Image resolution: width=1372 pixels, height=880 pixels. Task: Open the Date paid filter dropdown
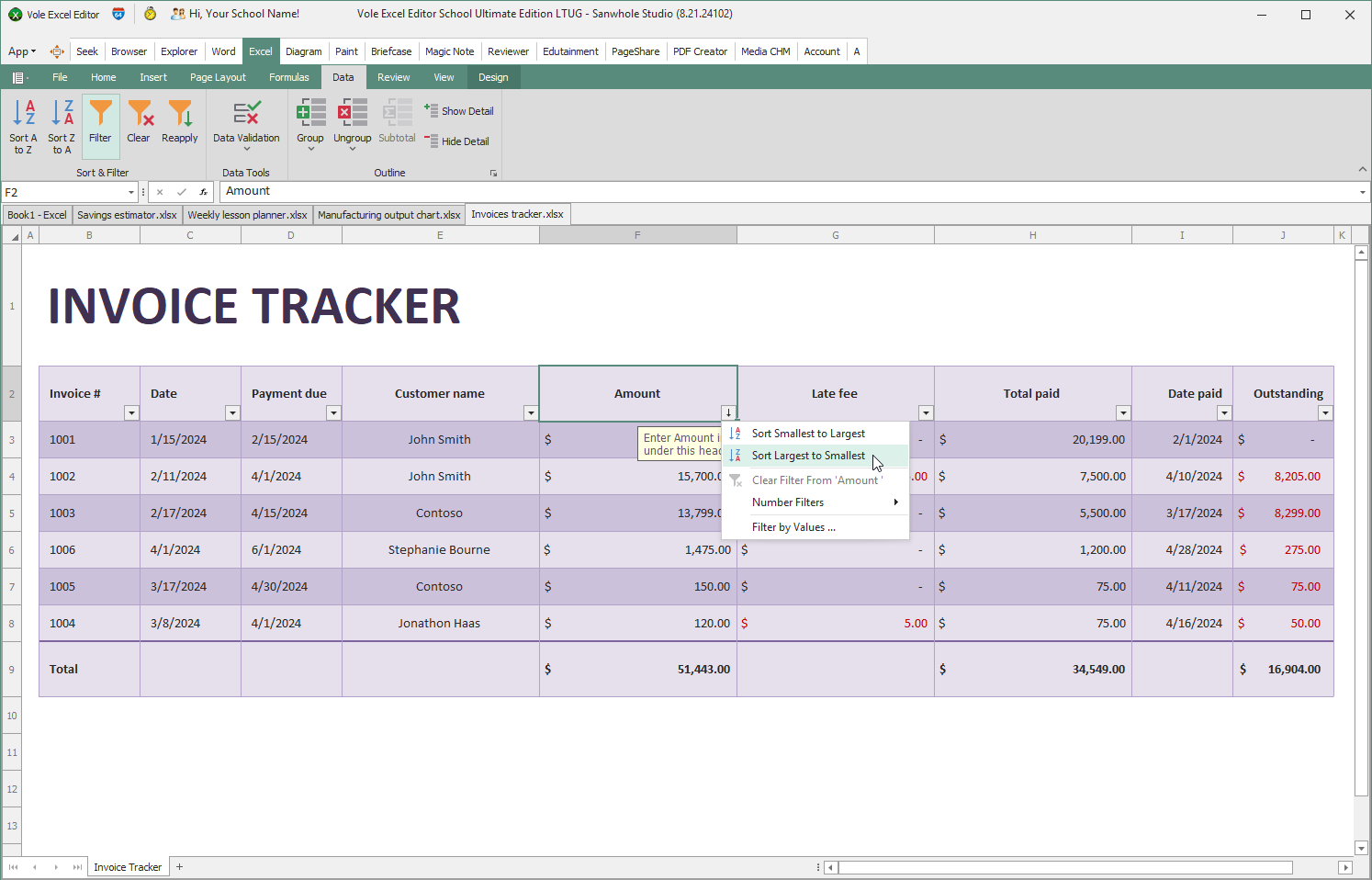[1224, 413]
